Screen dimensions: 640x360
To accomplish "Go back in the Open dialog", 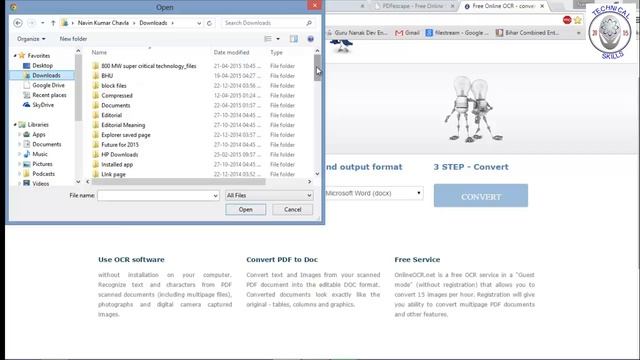I will click(x=18, y=23).
